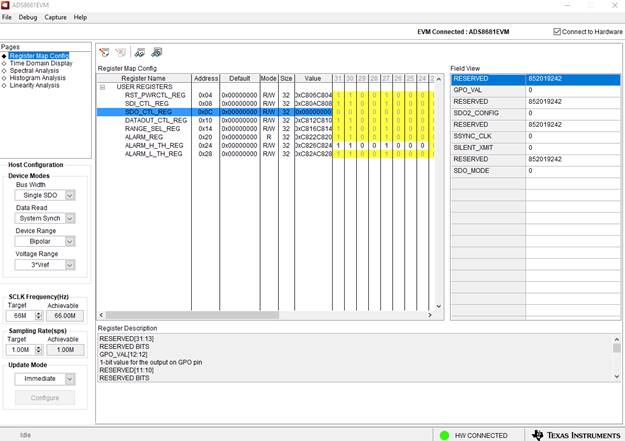Click the Sampling Rate achievable 1.00M field
The width and height of the screenshot is (625, 441).
tap(65, 350)
